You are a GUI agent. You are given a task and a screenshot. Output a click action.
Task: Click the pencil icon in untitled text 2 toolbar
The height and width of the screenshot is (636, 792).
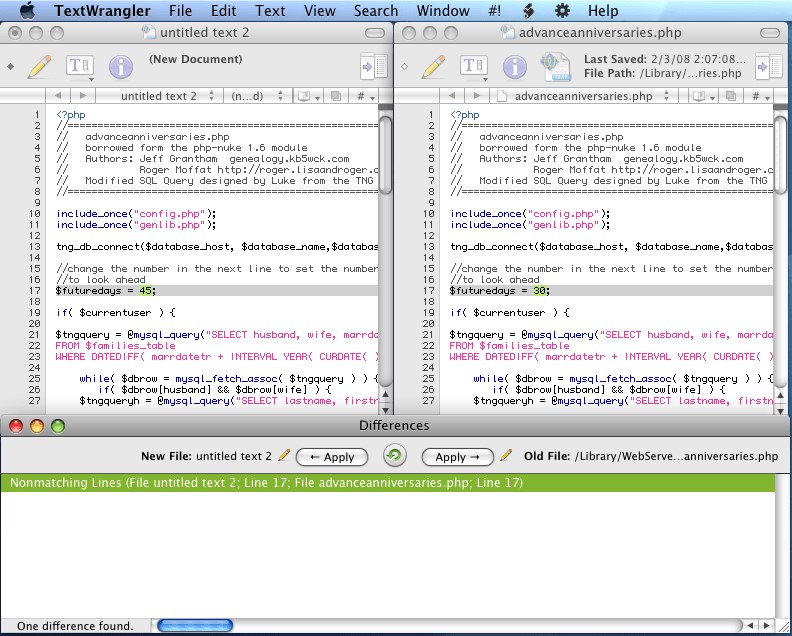39,67
